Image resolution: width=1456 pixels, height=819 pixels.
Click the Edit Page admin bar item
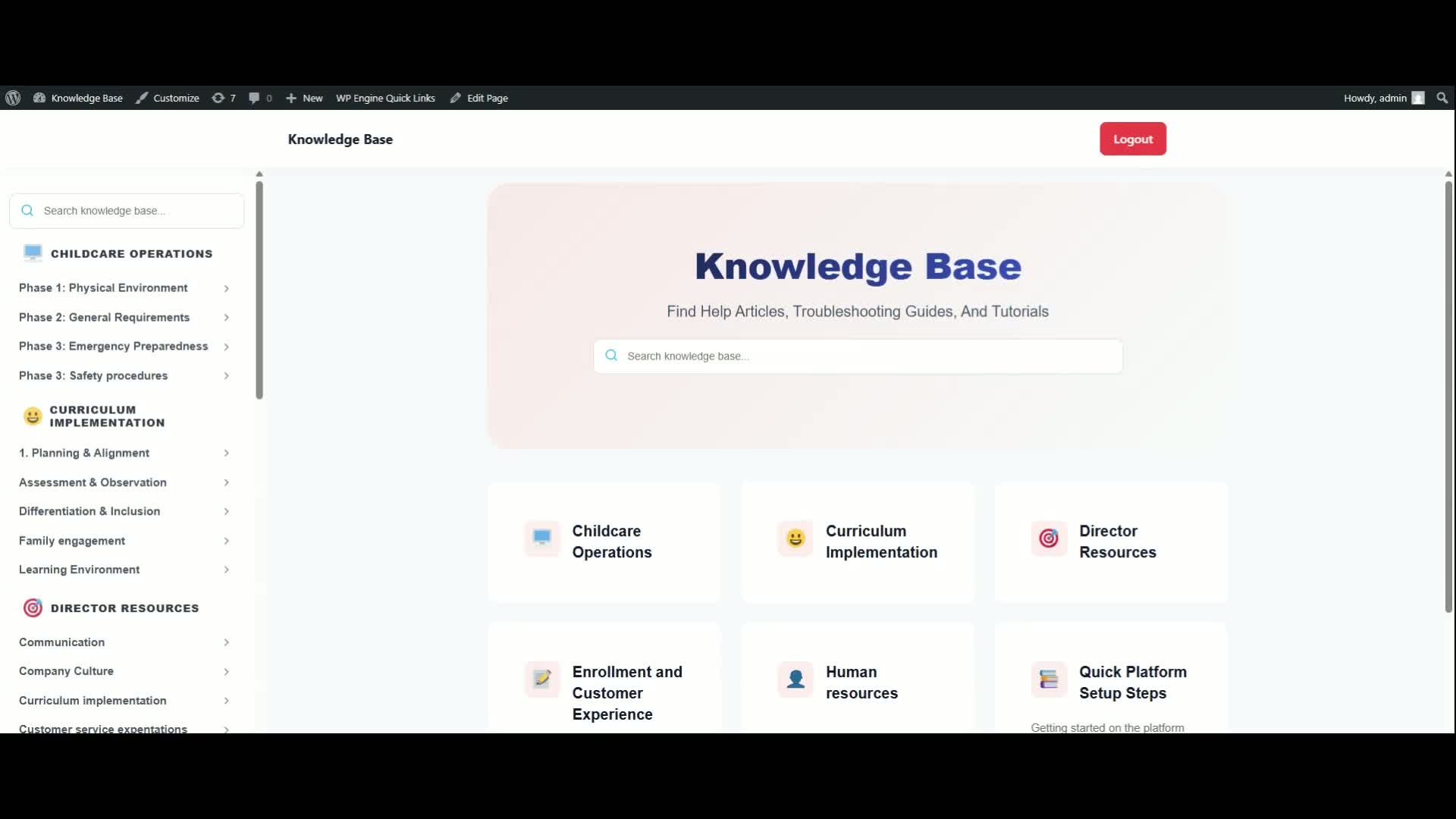pyautogui.click(x=479, y=98)
